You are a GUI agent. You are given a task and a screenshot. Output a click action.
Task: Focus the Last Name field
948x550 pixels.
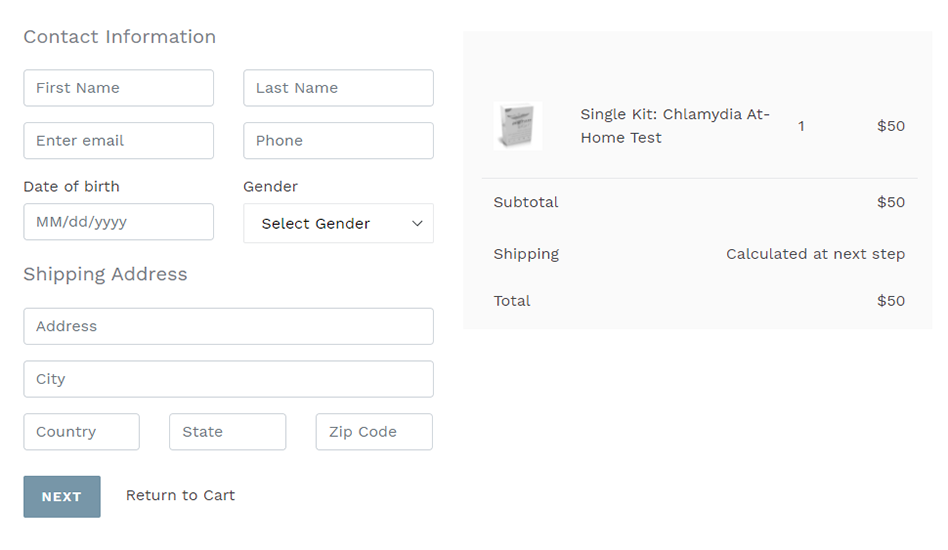tap(338, 88)
